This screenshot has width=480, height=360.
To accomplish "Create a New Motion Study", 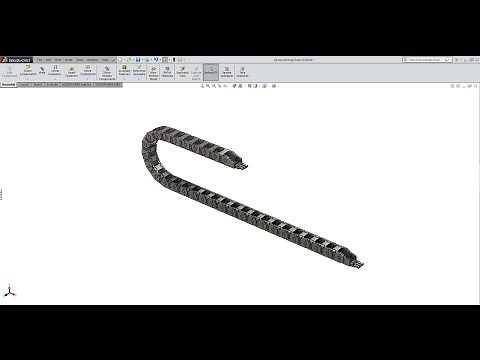I will click(x=153, y=73).
